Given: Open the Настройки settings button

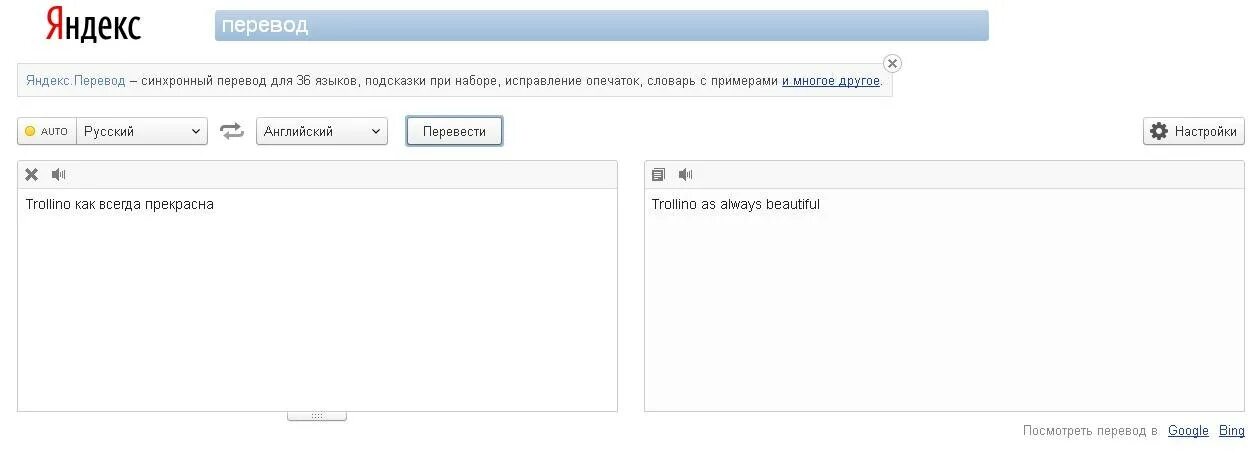Looking at the screenshot, I should coord(1194,131).
